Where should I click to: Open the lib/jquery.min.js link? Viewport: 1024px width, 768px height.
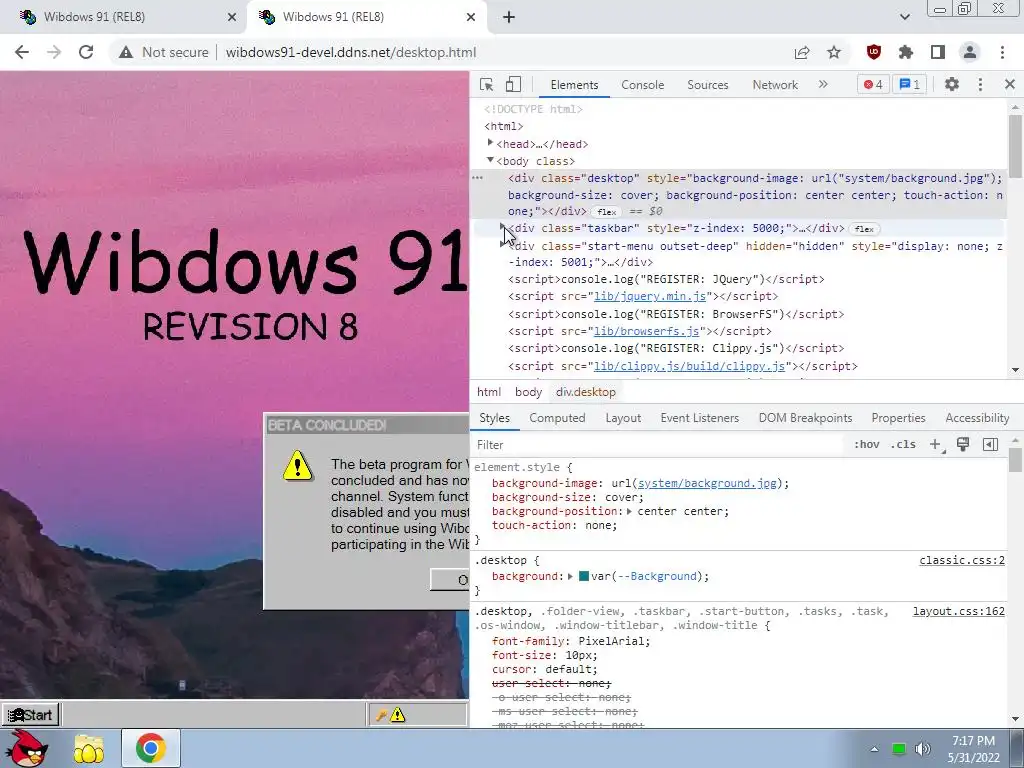coord(650,296)
